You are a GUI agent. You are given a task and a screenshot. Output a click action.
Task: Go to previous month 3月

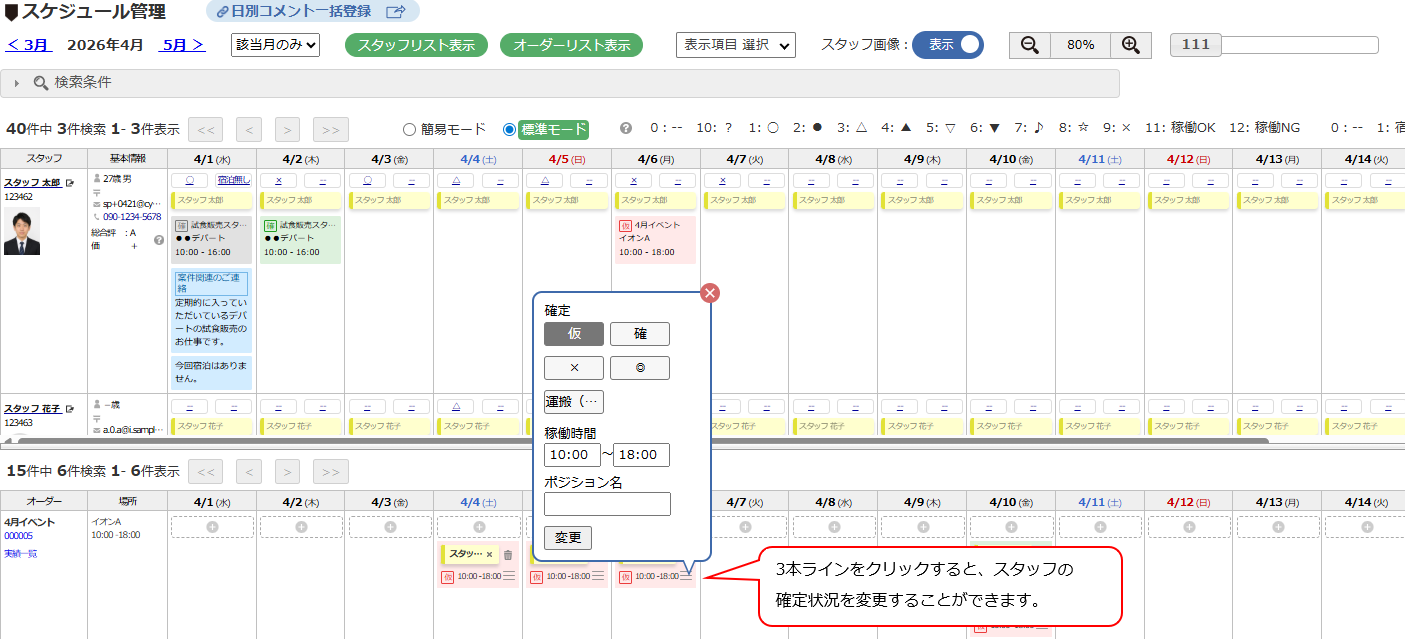tap(29, 45)
